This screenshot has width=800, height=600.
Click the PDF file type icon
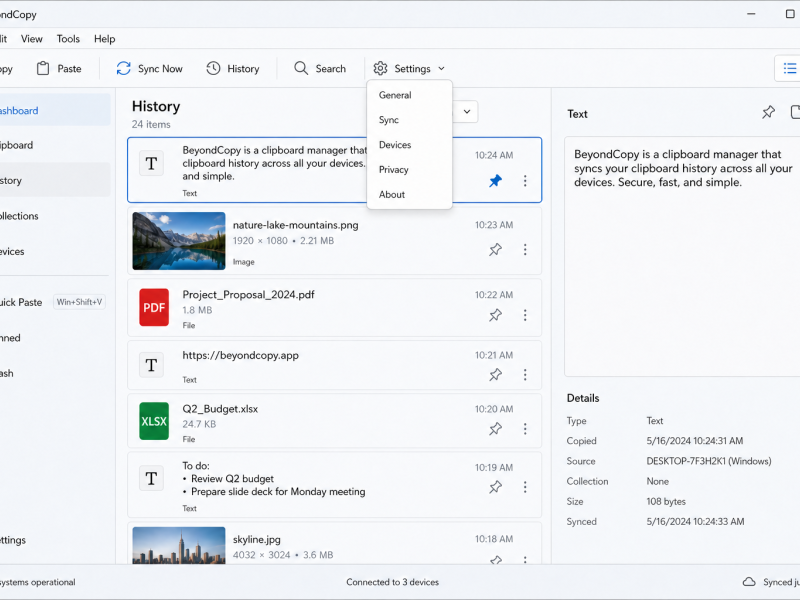click(154, 307)
